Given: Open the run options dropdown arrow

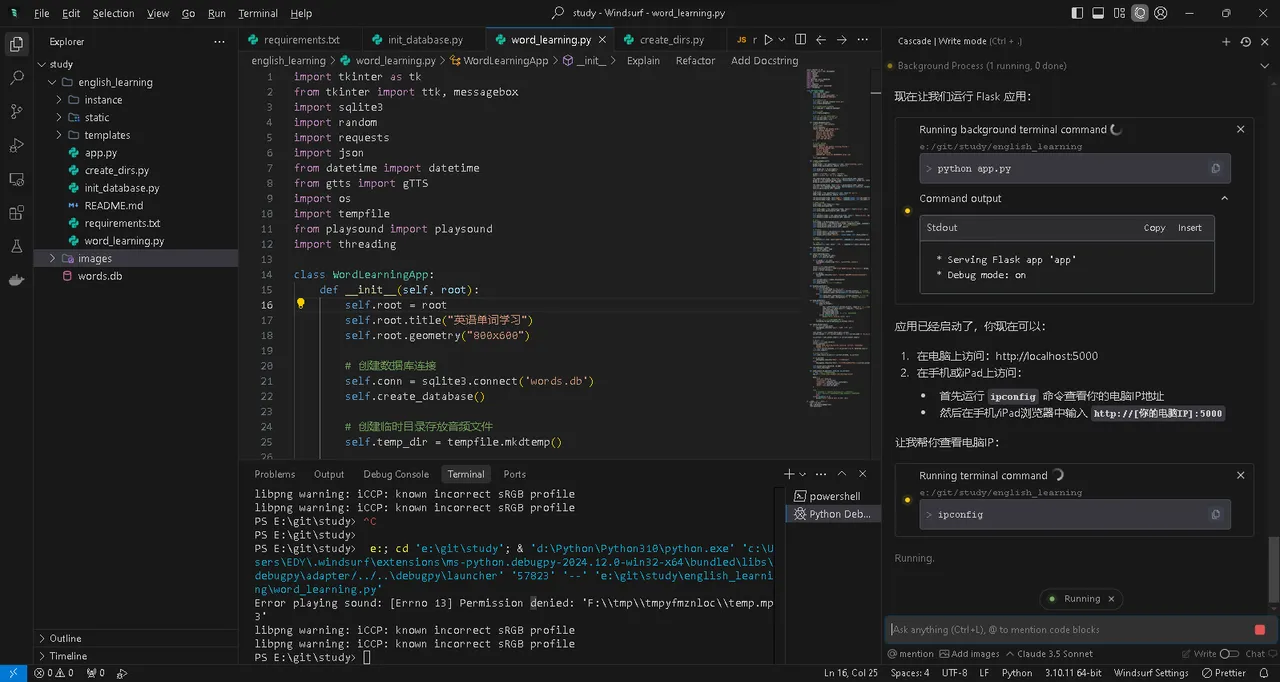Looking at the screenshot, I should click(x=782, y=40).
